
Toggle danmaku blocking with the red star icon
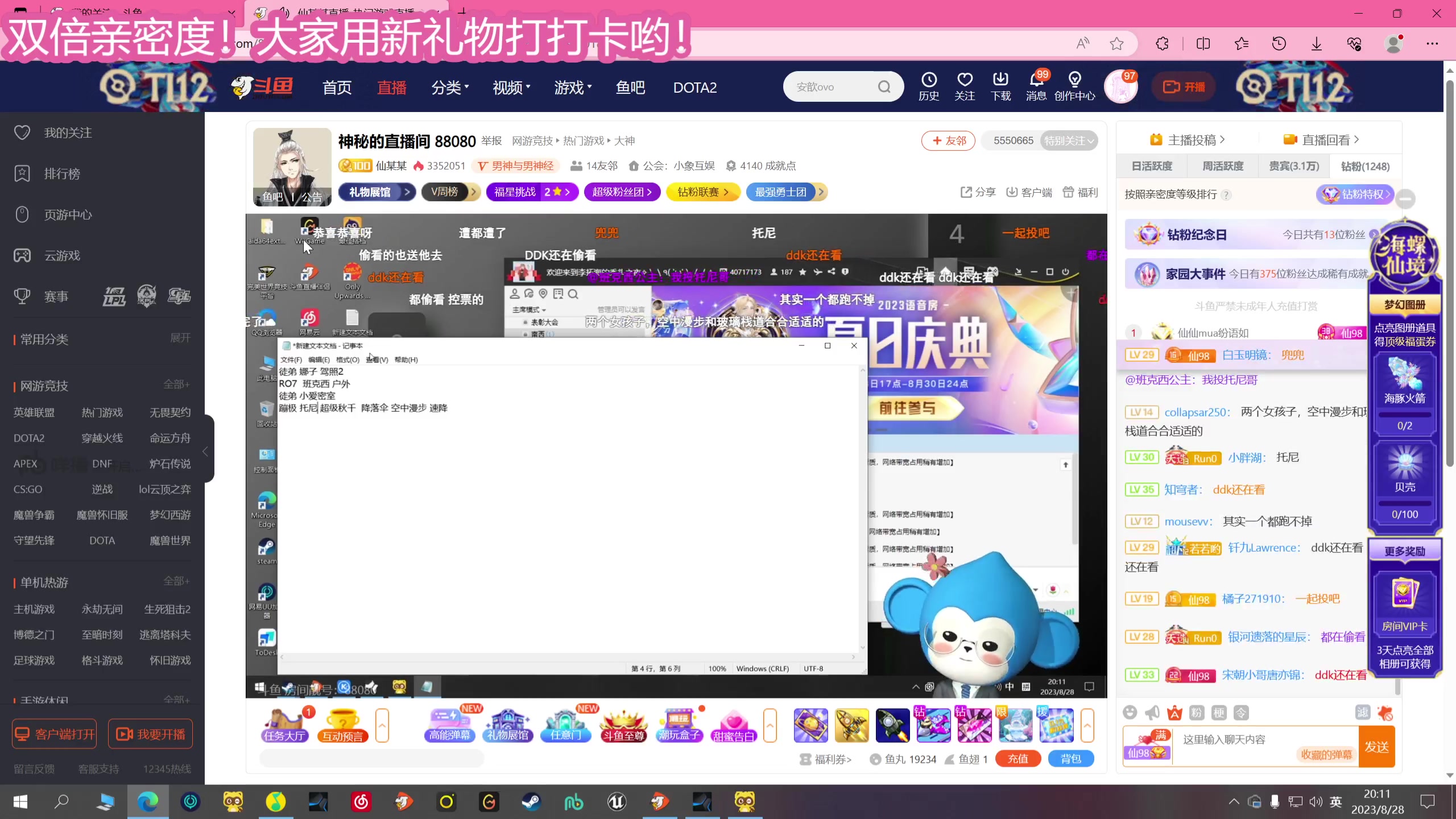coord(1386,712)
